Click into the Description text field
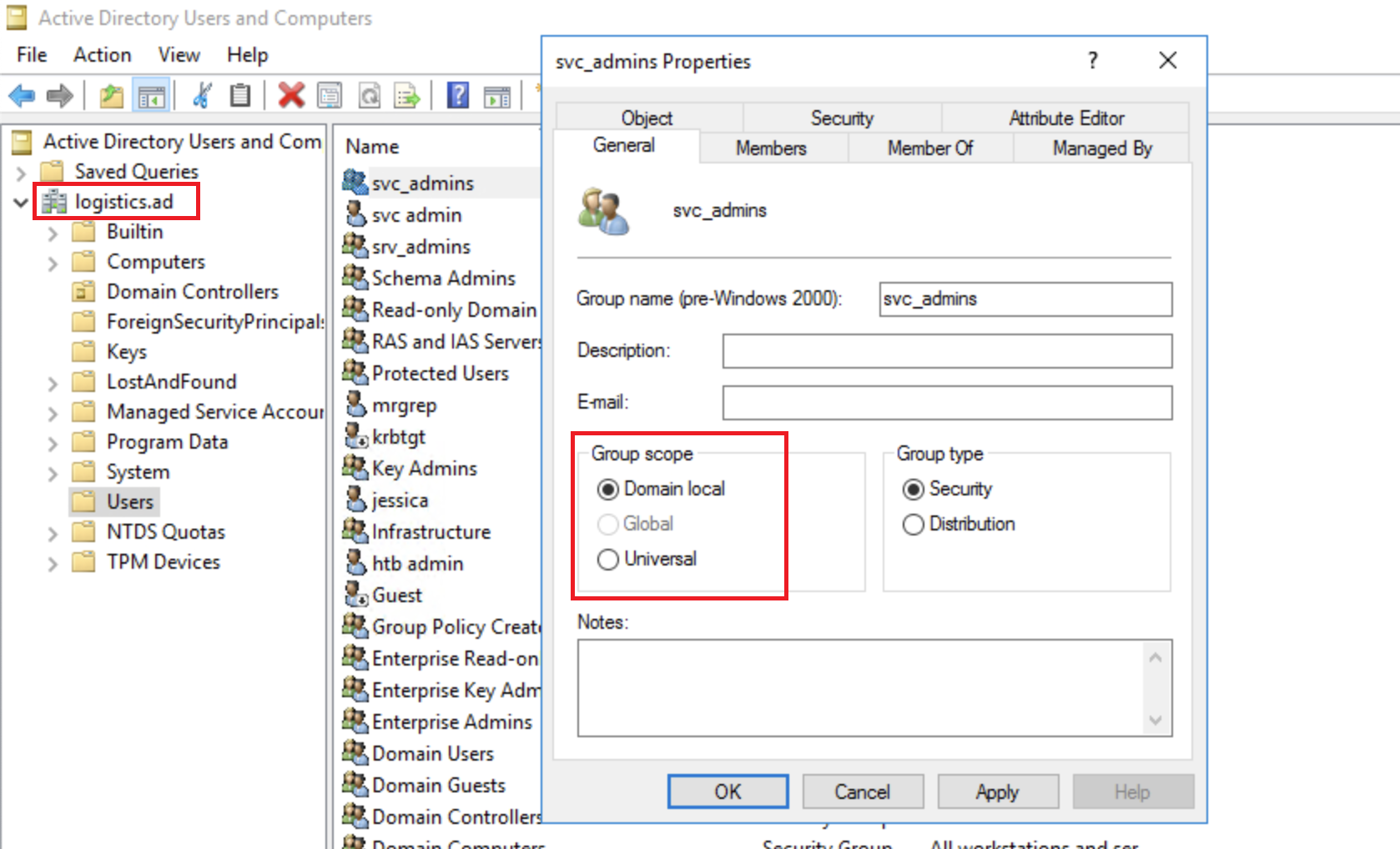Image resolution: width=1400 pixels, height=849 pixels. [946, 351]
